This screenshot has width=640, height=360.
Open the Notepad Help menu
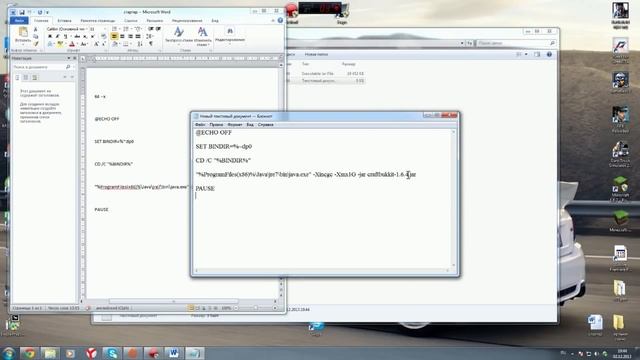pos(265,124)
